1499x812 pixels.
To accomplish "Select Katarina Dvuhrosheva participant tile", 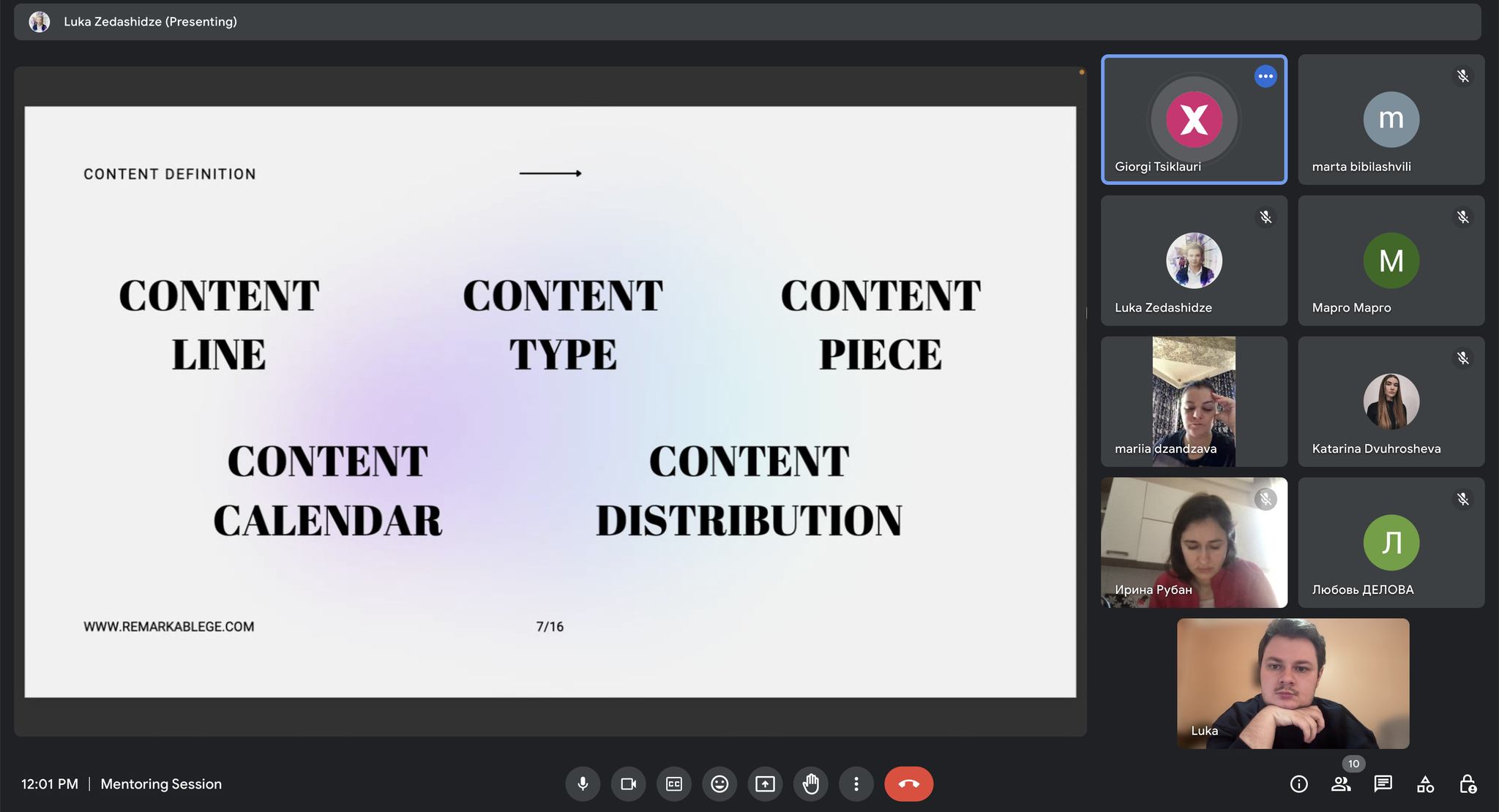I will point(1391,402).
